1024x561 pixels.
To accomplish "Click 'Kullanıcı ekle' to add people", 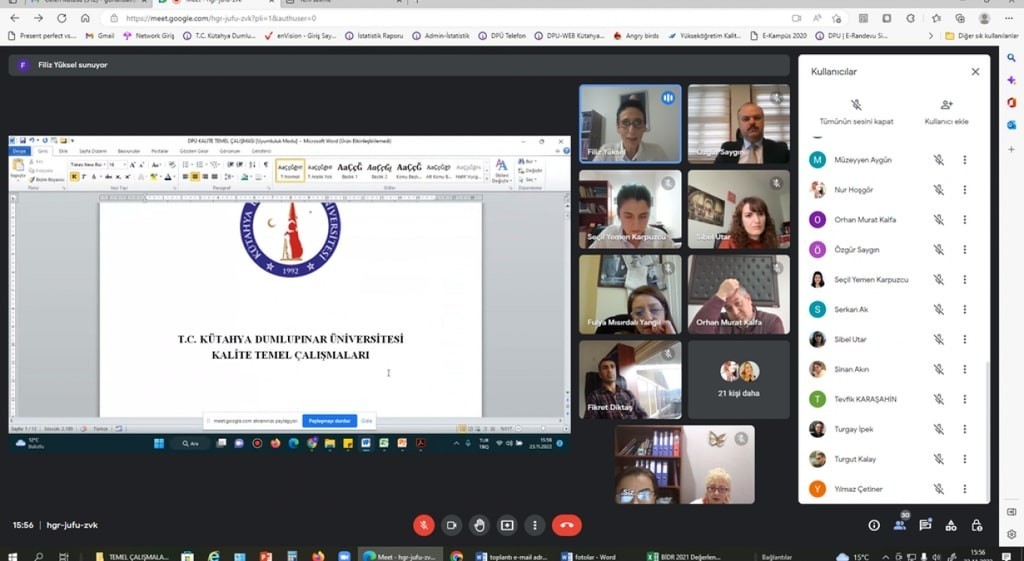I will [x=946, y=111].
